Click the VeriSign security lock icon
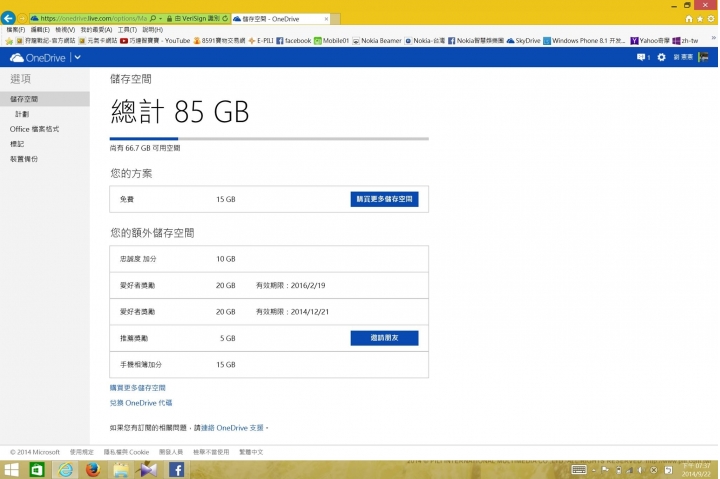Screen dimensions: 720x479 (169, 18)
